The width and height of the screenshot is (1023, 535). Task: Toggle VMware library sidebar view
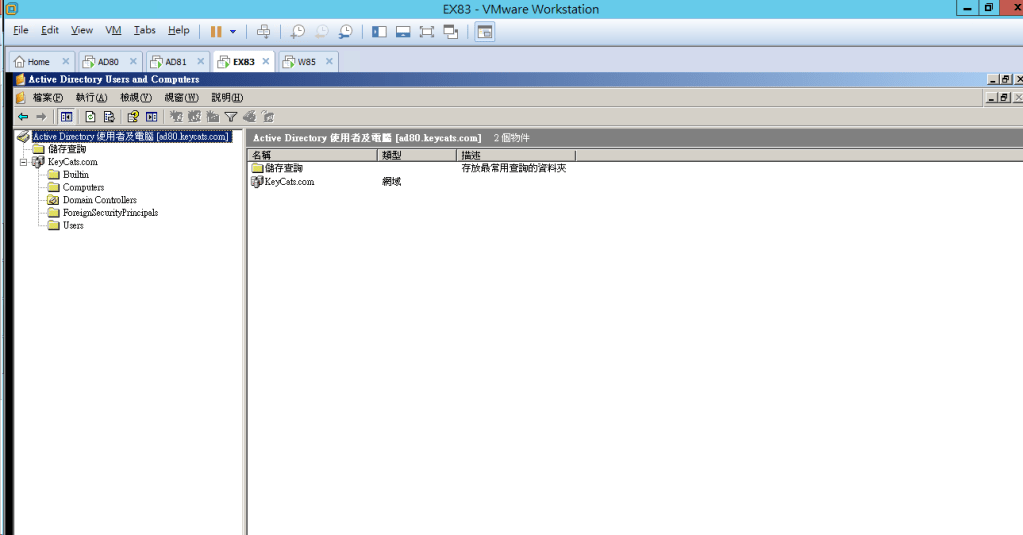point(379,31)
